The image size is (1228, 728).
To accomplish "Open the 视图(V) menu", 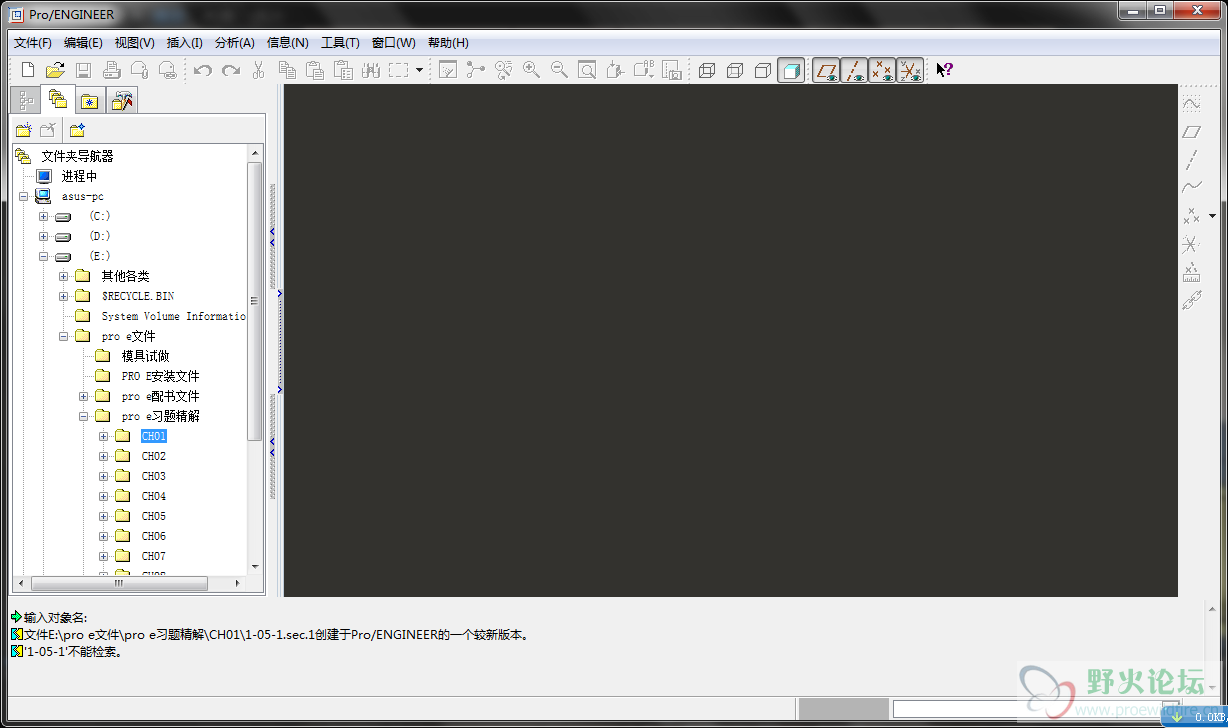I will (134, 43).
